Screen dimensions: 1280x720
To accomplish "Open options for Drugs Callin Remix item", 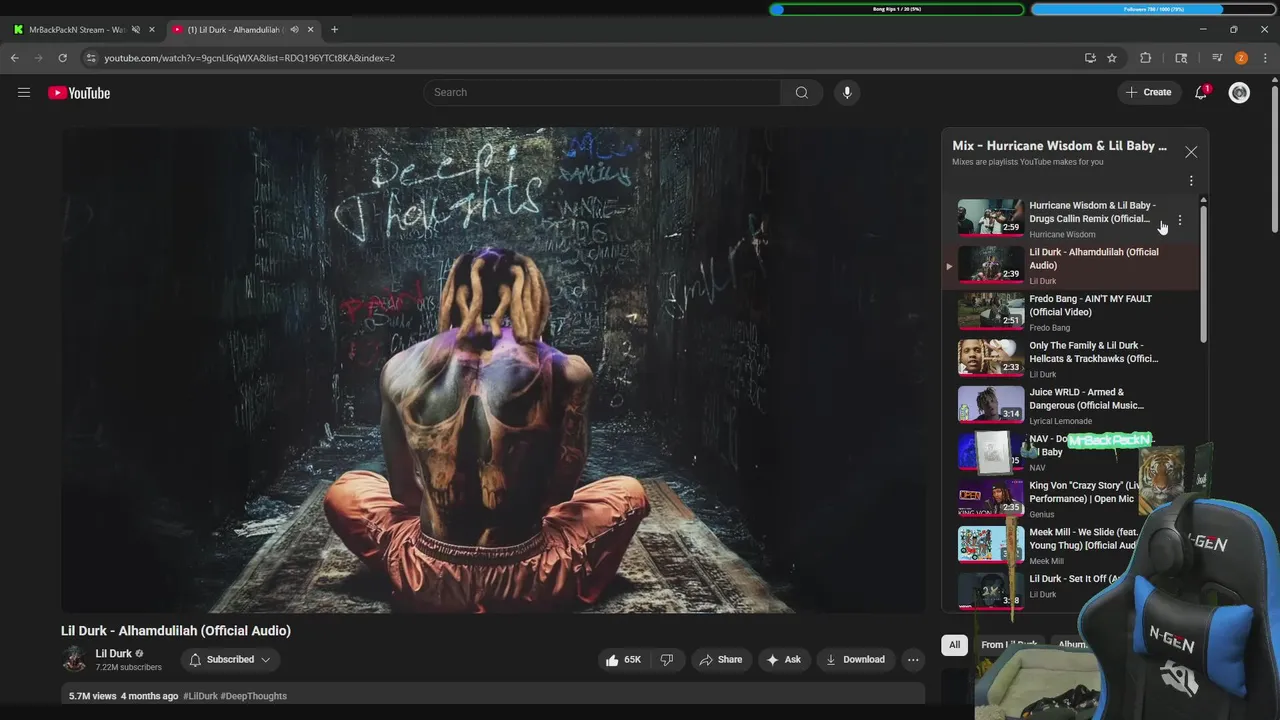I will click(1180, 220).
